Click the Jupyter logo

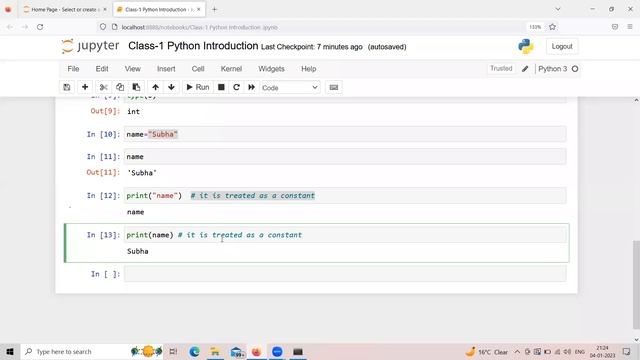(x=90, y=46)
